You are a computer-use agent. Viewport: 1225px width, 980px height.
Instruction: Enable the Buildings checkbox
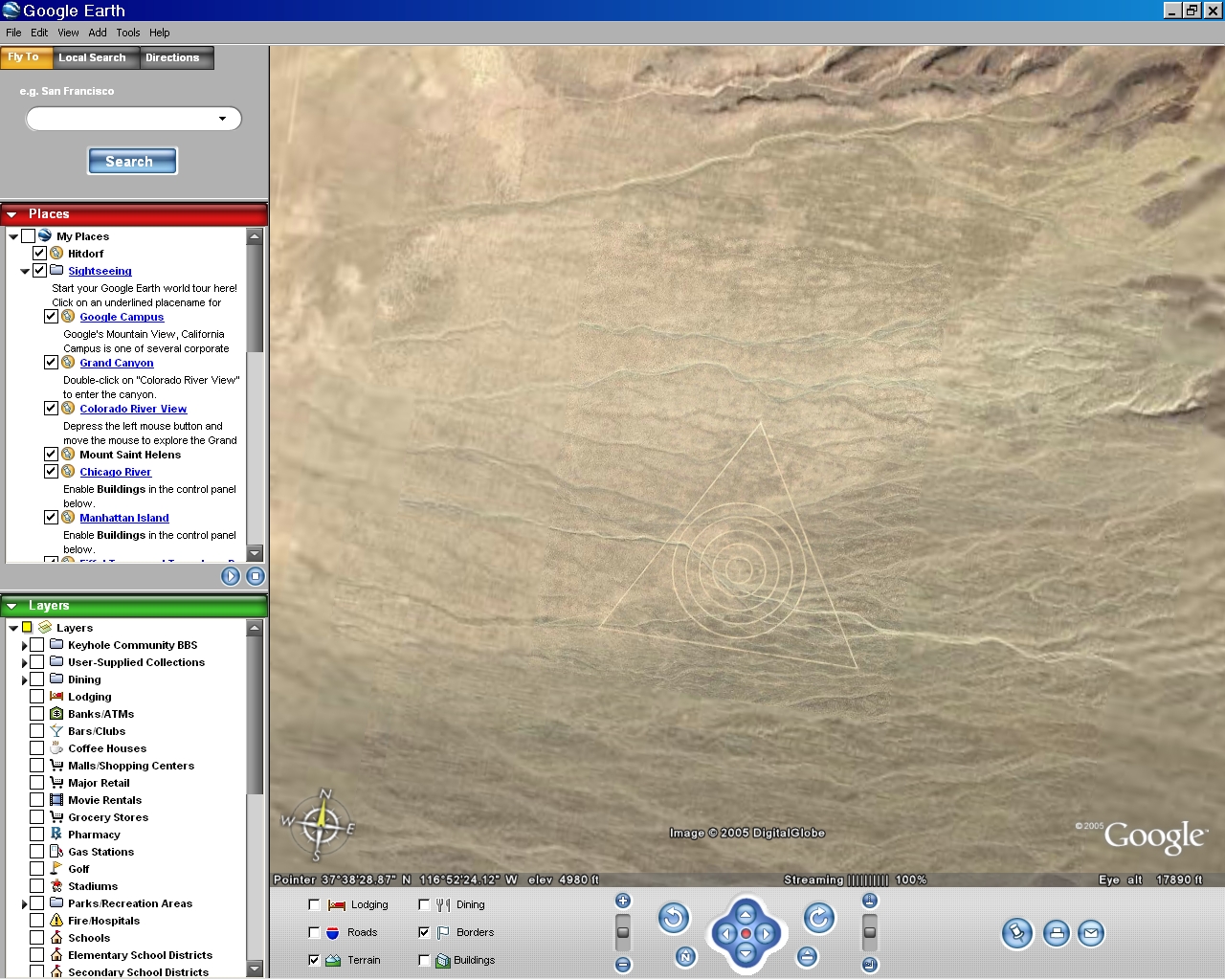click(x=424, y=960)
